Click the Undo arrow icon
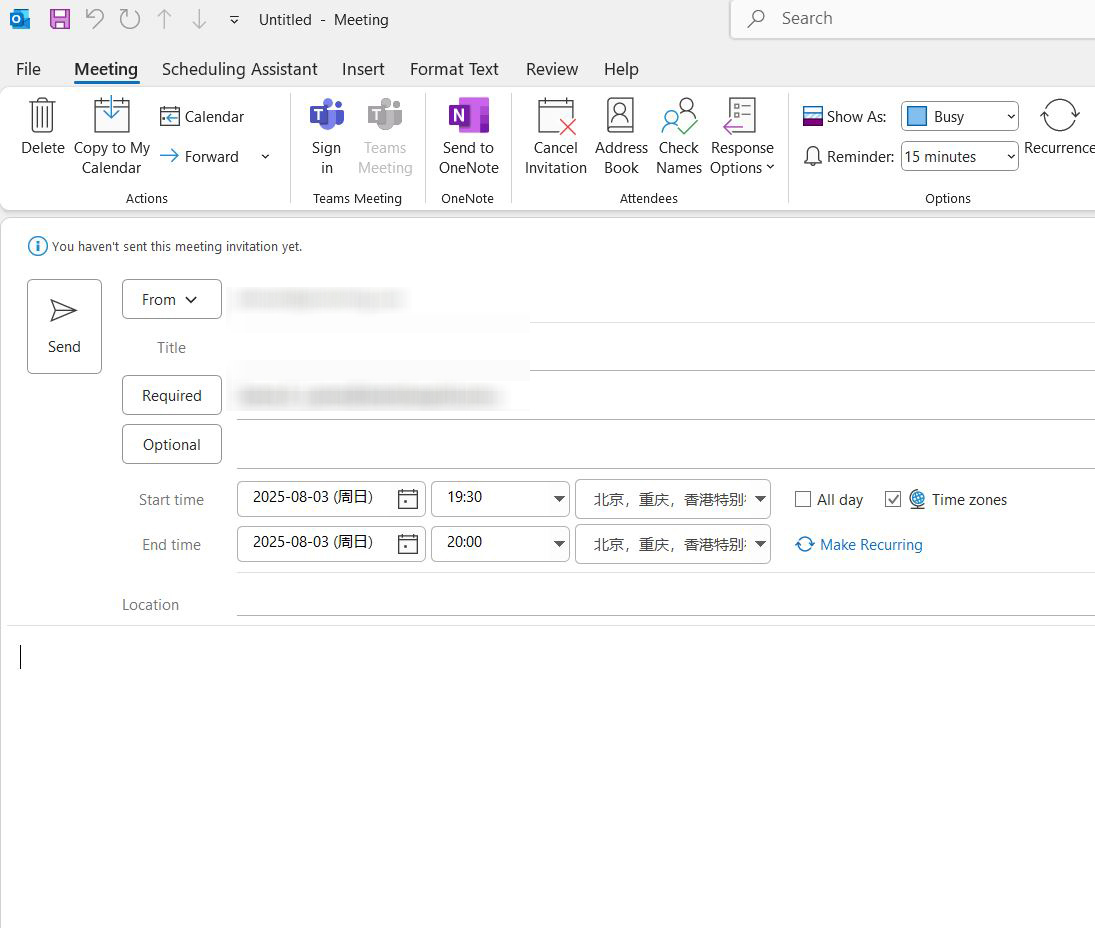Screen dimensions: 1095x928 point(95,19)
